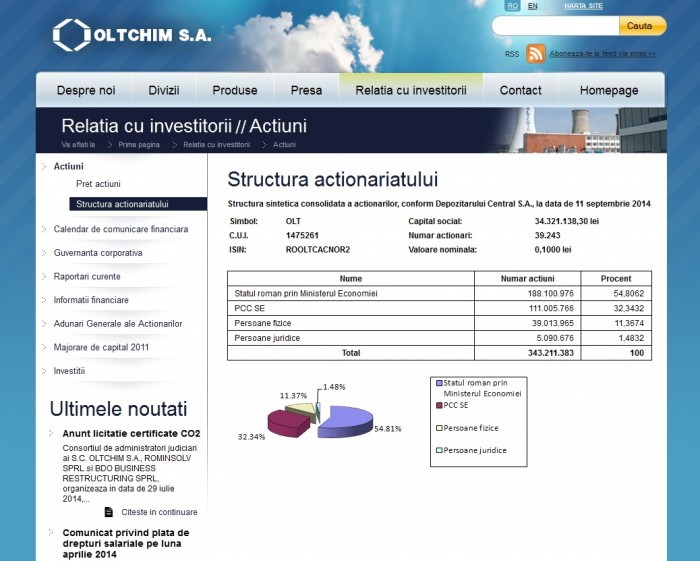Focus the site search input field
Image resolution: width=700 pixels, height=561 pixels.
pos(556,26)
